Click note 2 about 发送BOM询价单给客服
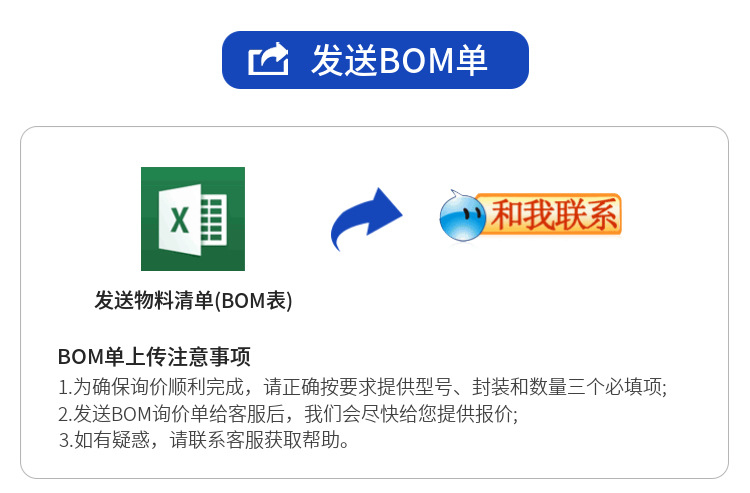 (288, 414)
